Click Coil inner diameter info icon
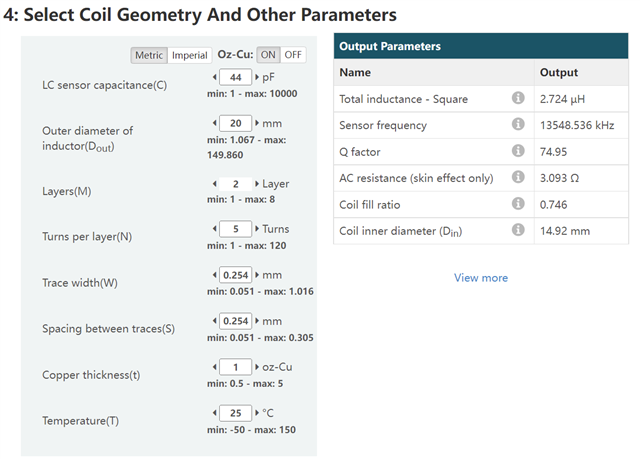 pos(518,230)
